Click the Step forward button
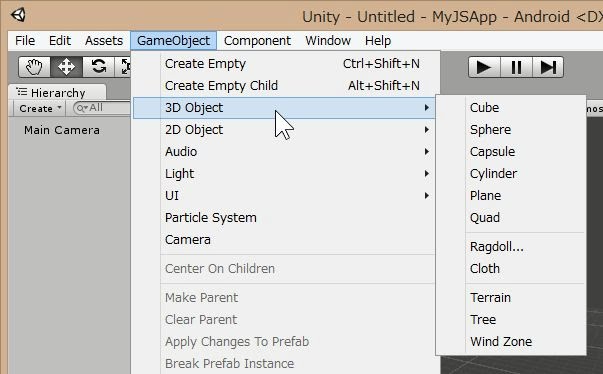The width and height of the screenshot is (603, 374). tap(548, 67)
